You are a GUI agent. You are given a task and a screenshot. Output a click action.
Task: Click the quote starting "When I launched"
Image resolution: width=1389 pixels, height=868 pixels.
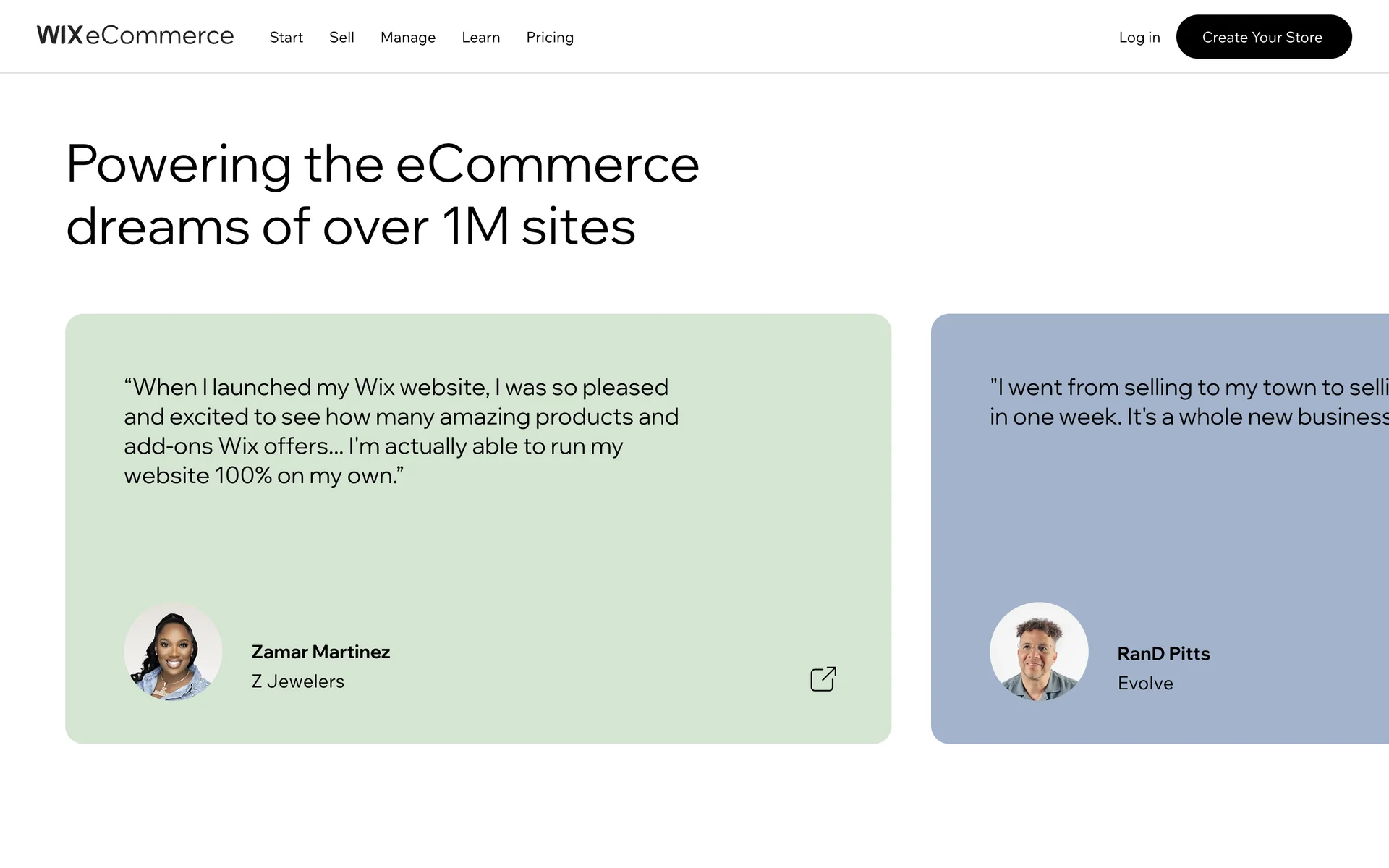click(401, 431)
